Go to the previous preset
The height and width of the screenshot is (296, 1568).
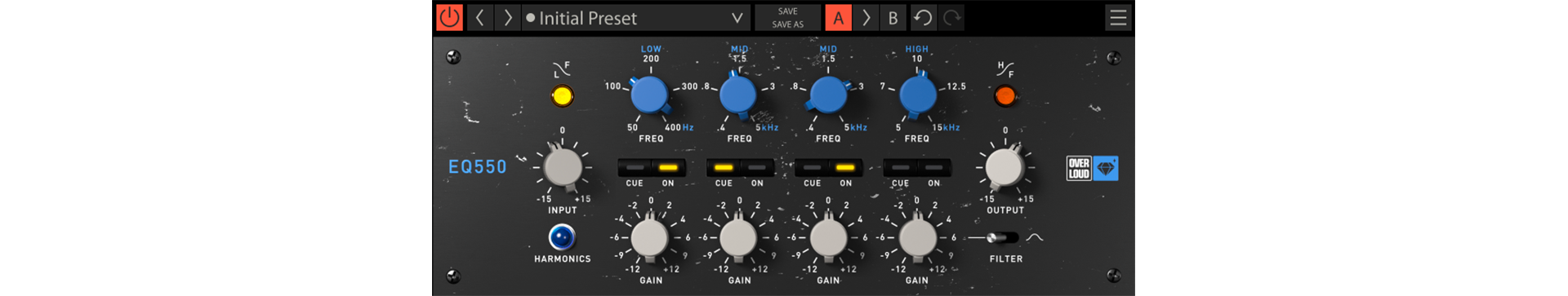pyautogui.click(x=480, y=17)
